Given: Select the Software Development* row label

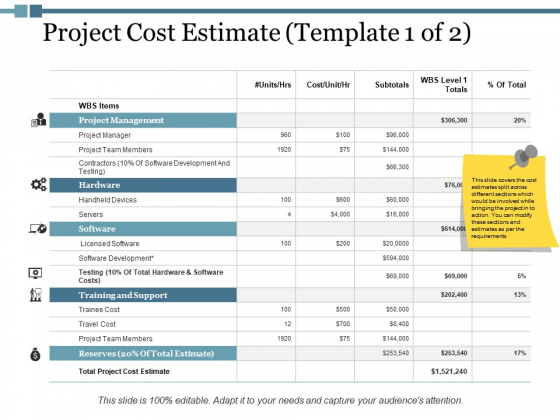Looking at the screenshot, I should 116,258.
